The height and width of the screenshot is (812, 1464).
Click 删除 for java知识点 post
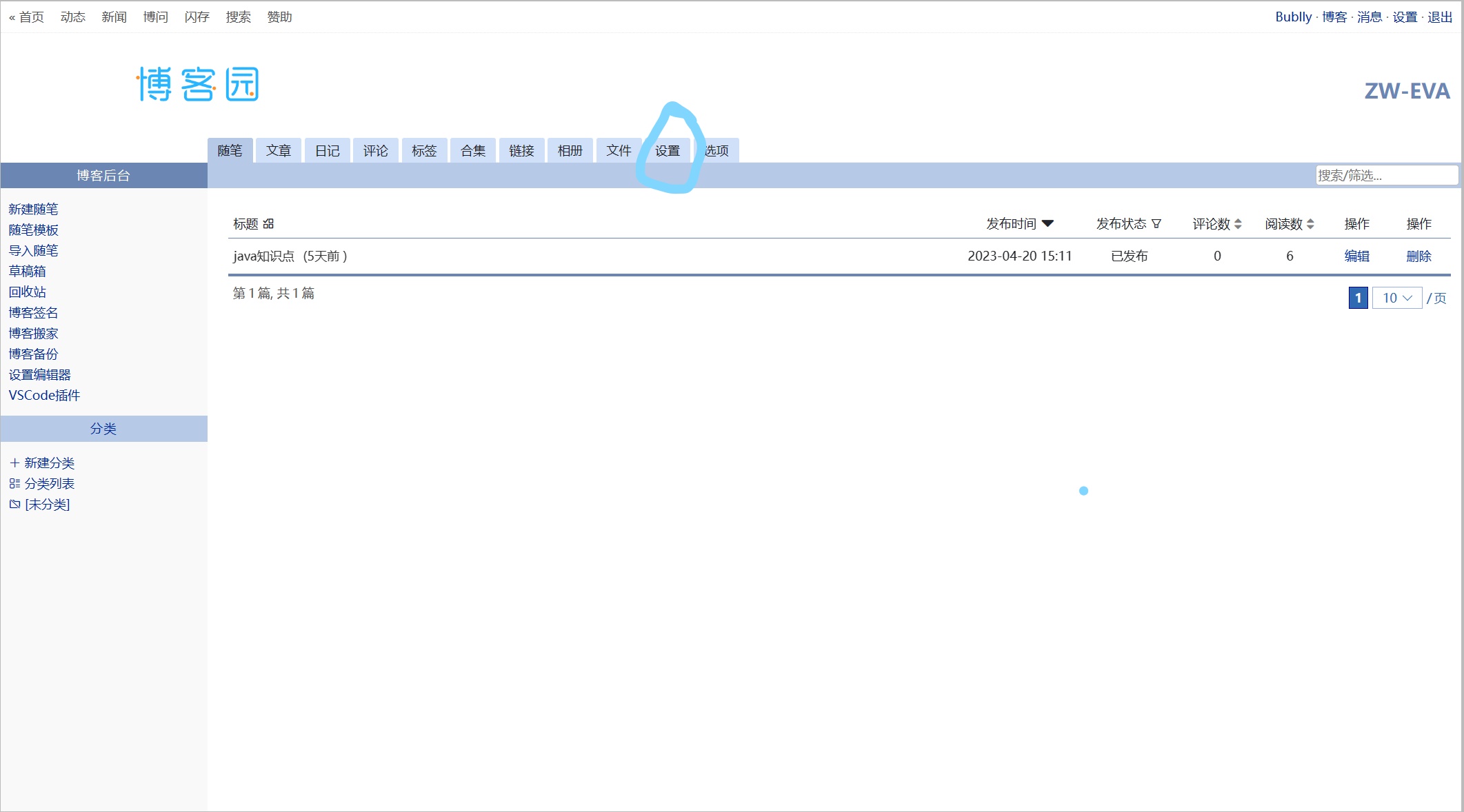pyautogui.click(x=1418, y=256)
